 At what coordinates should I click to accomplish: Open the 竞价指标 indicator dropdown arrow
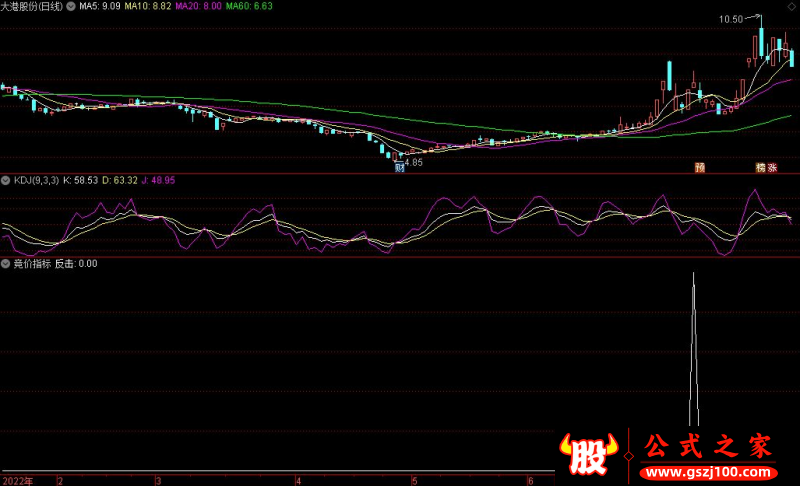(6, 264)
